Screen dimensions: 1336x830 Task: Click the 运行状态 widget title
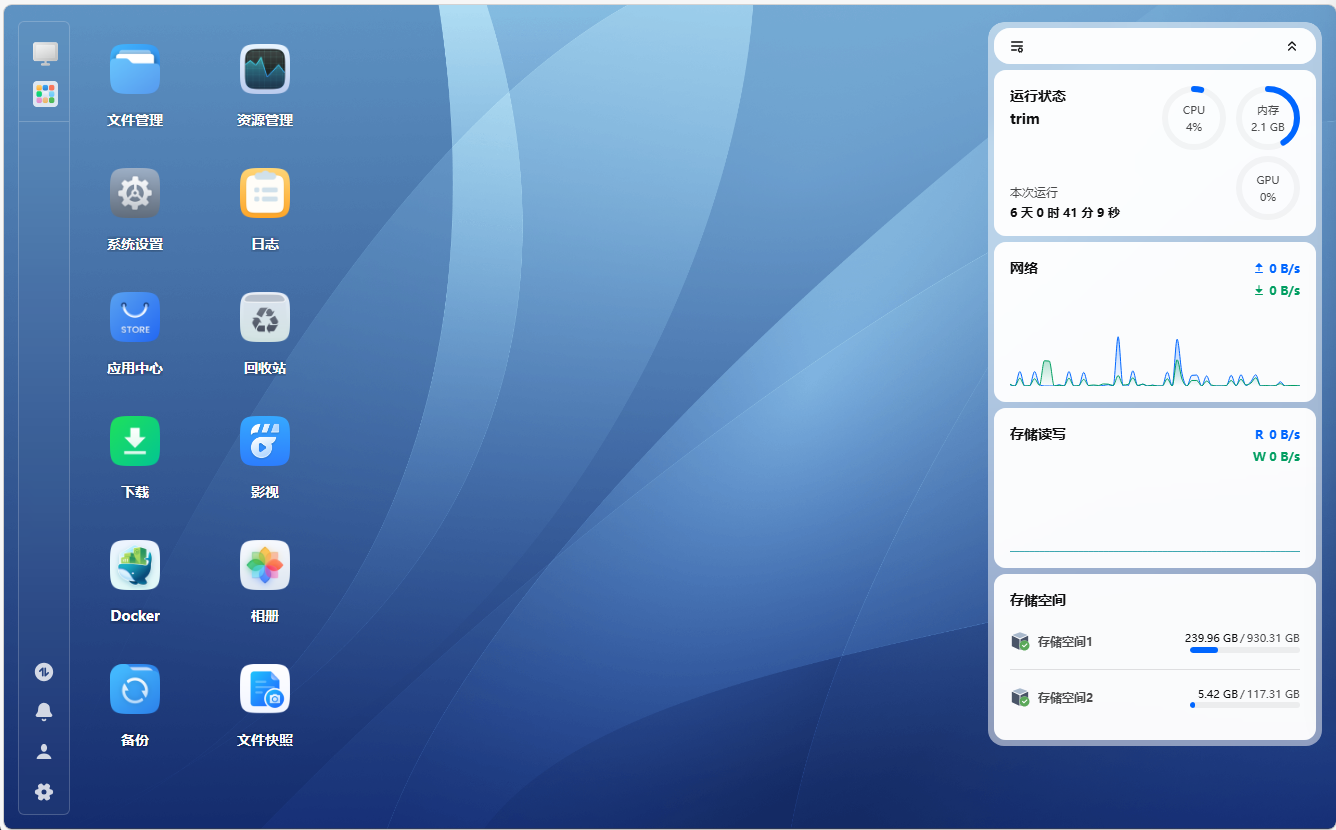click(x=1038, y=96)
